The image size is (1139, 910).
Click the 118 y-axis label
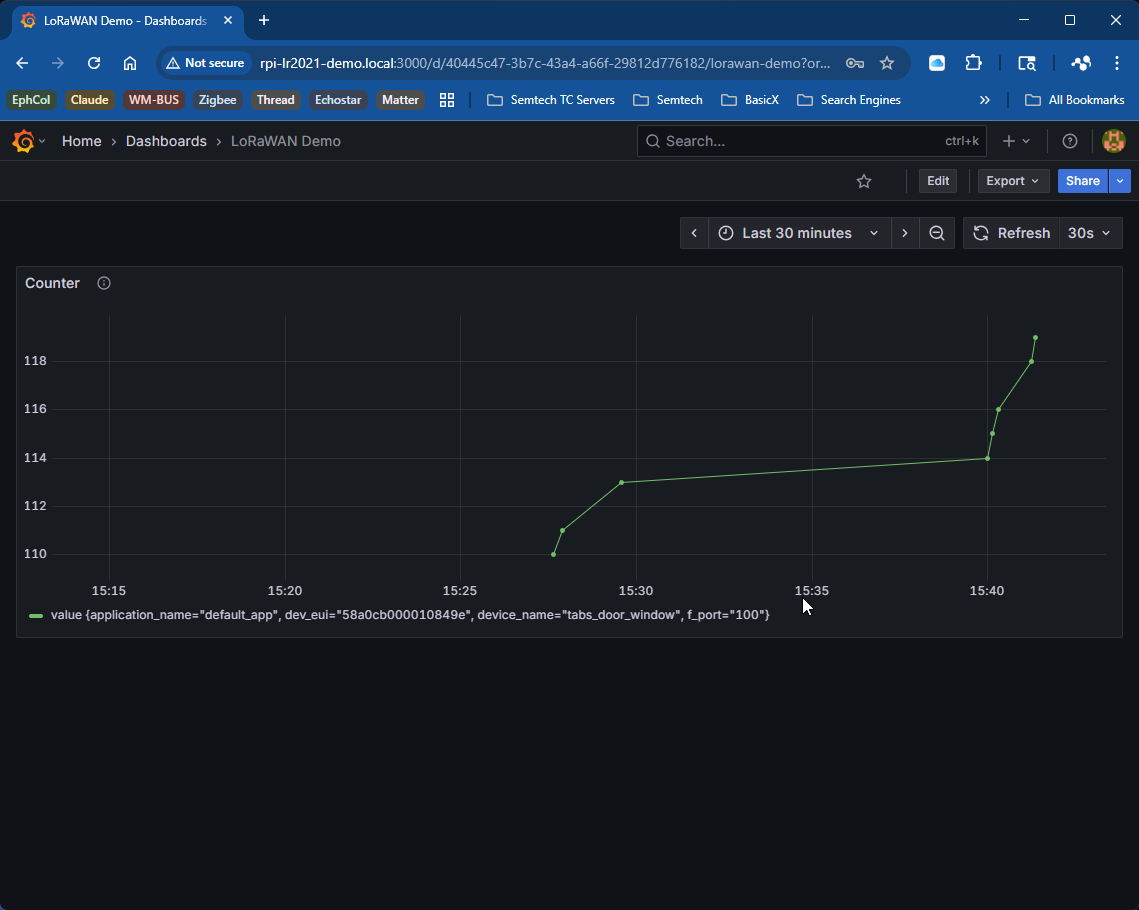point(35,361)
